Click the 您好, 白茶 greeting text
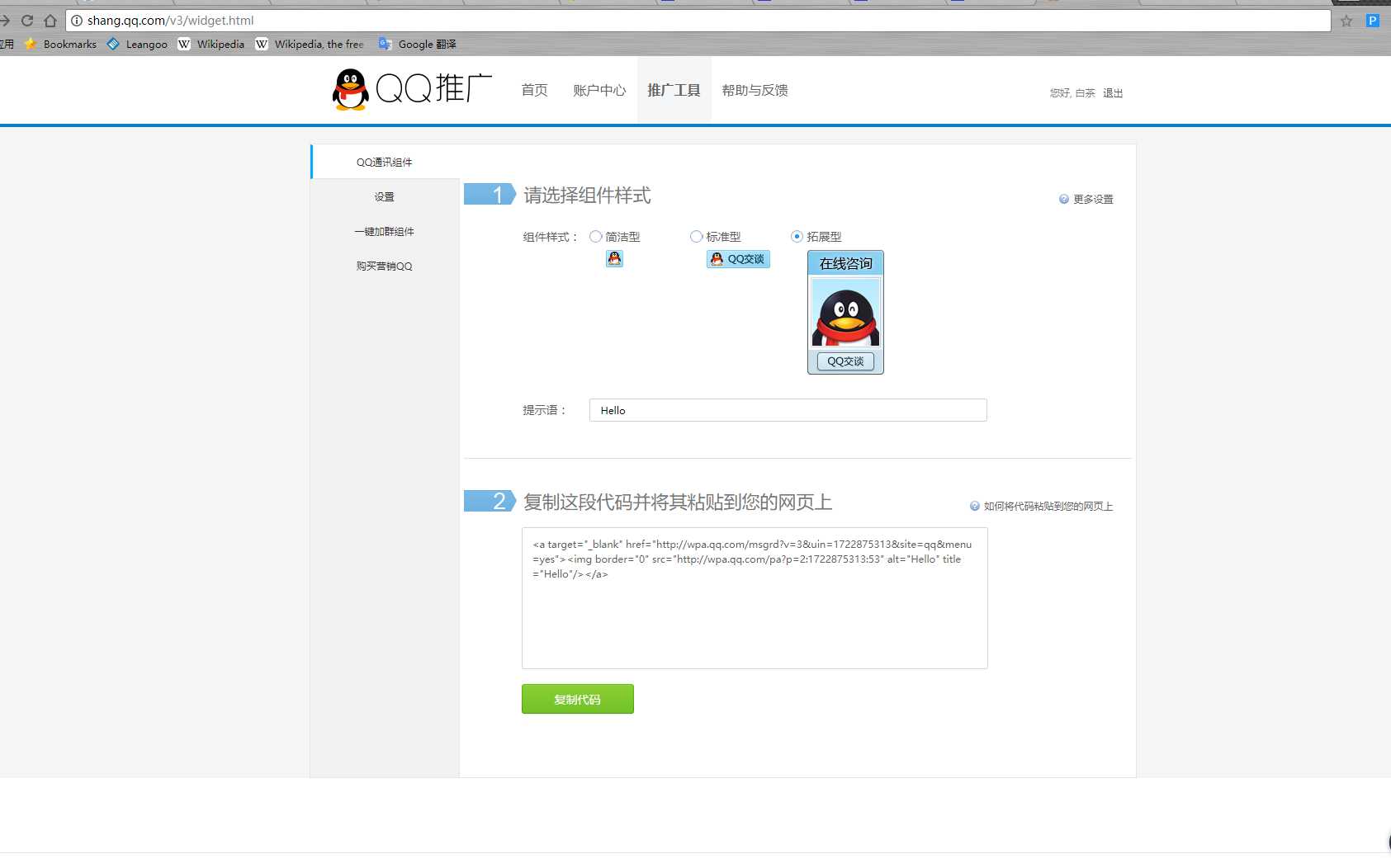1391x868 pixels. (1072, 93)
